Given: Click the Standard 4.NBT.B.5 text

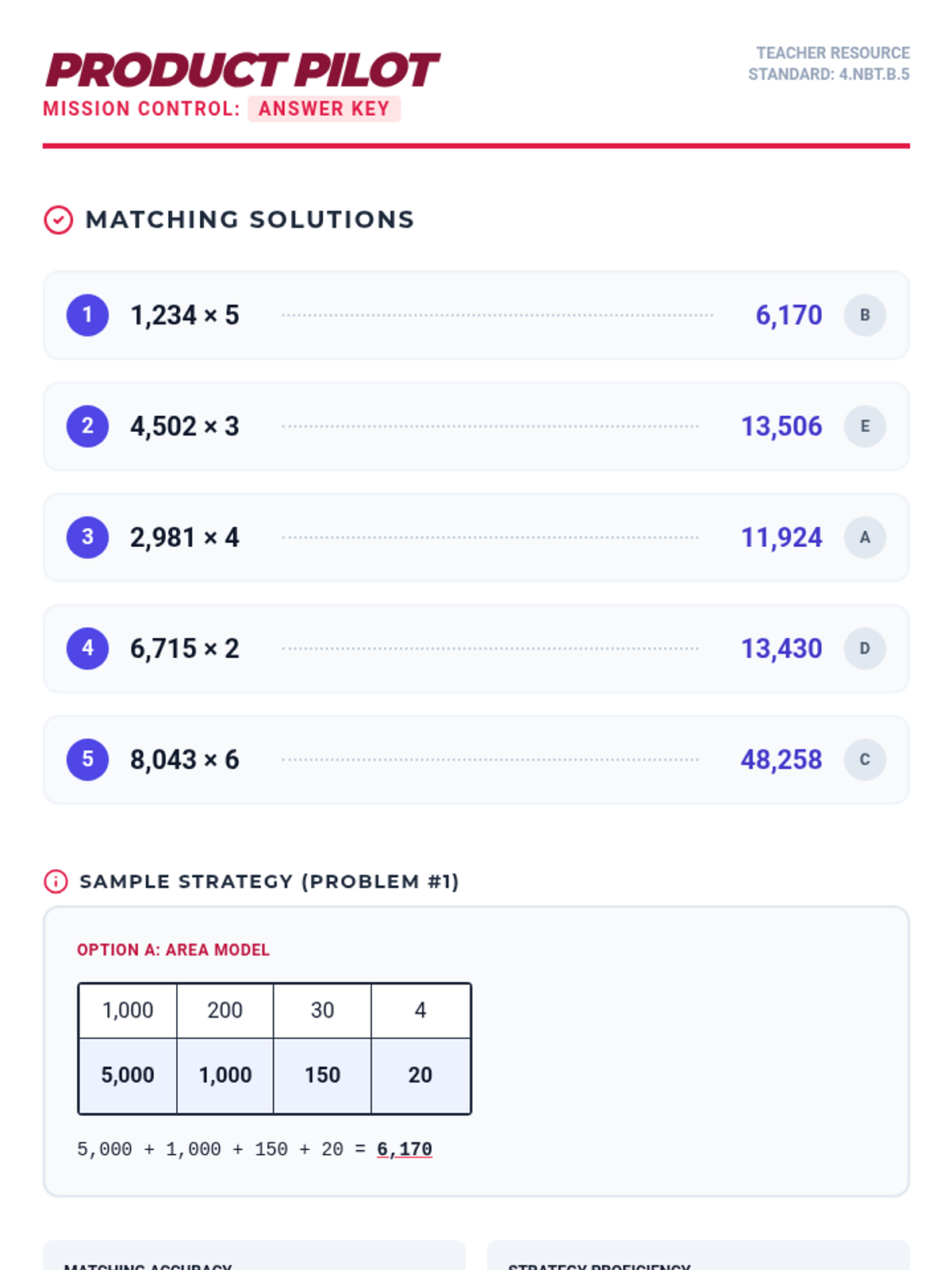Looking at the screenshot, I should tap(828, 74).
